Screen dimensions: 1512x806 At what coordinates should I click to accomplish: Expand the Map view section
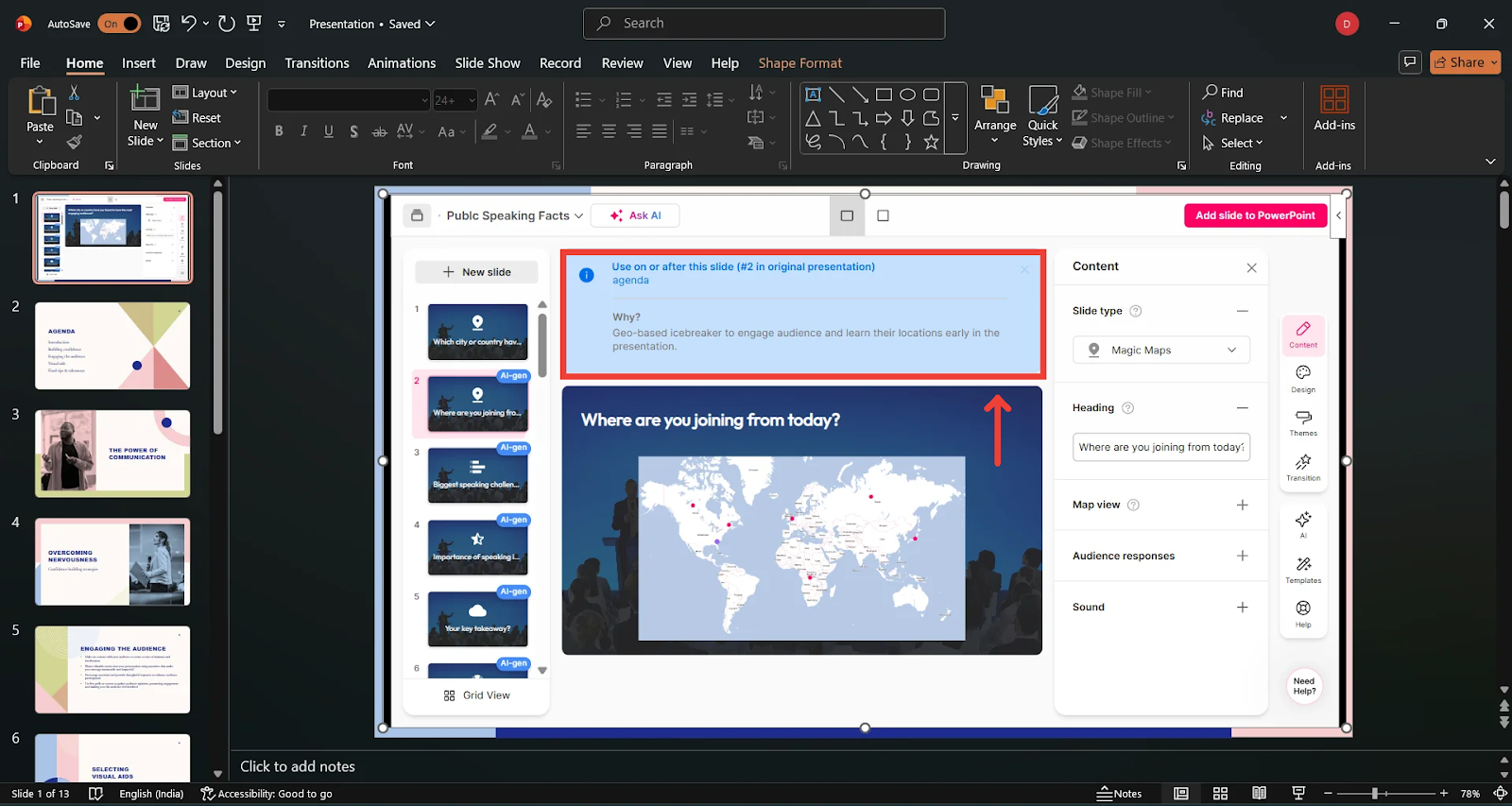pyautogui.click(x=1242, y=505)
